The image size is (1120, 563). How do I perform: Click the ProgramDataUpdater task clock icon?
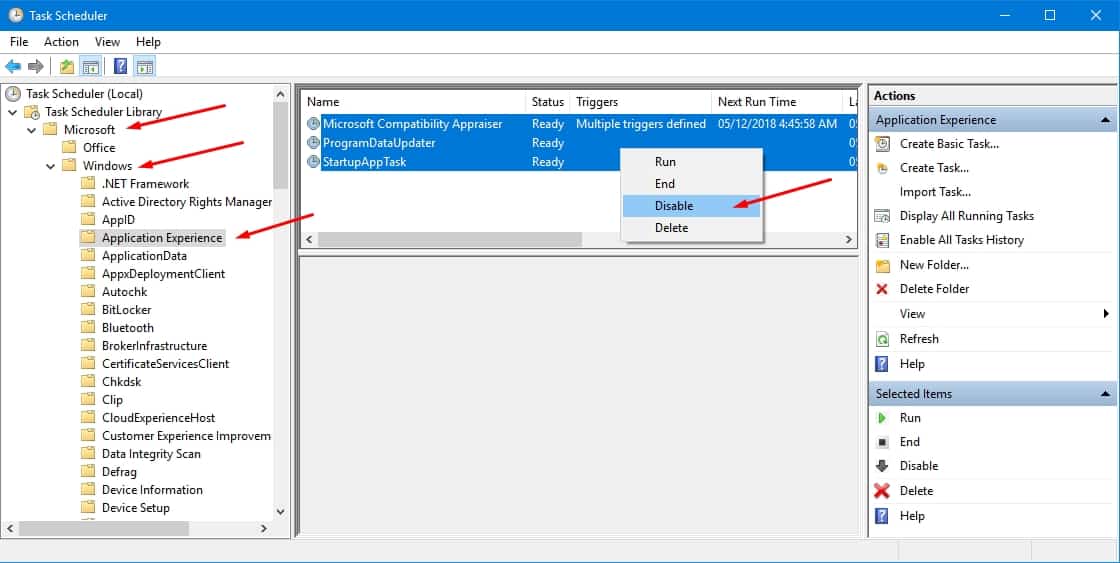point(313,143)
